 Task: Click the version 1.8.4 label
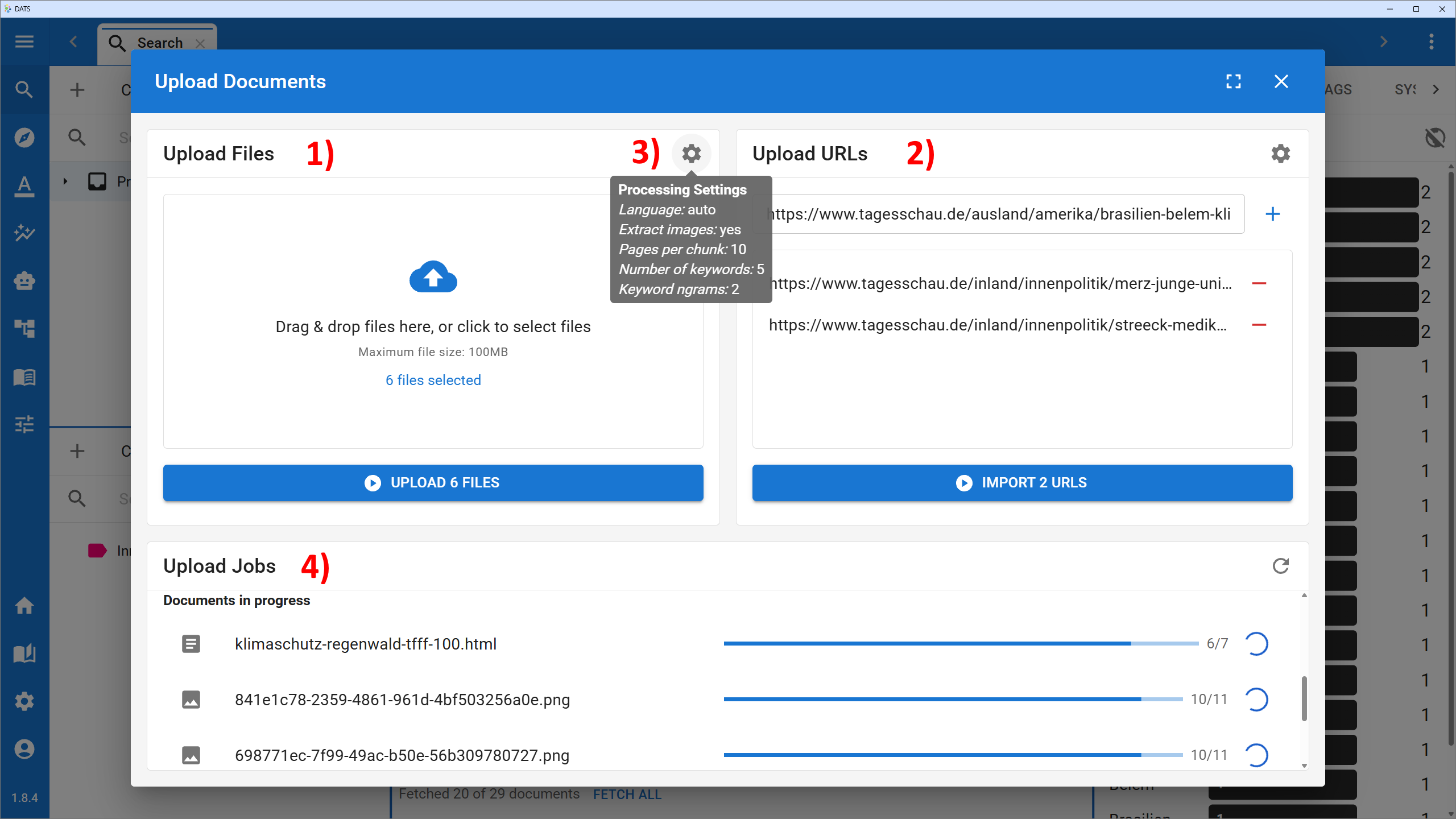tap(24, 798)
